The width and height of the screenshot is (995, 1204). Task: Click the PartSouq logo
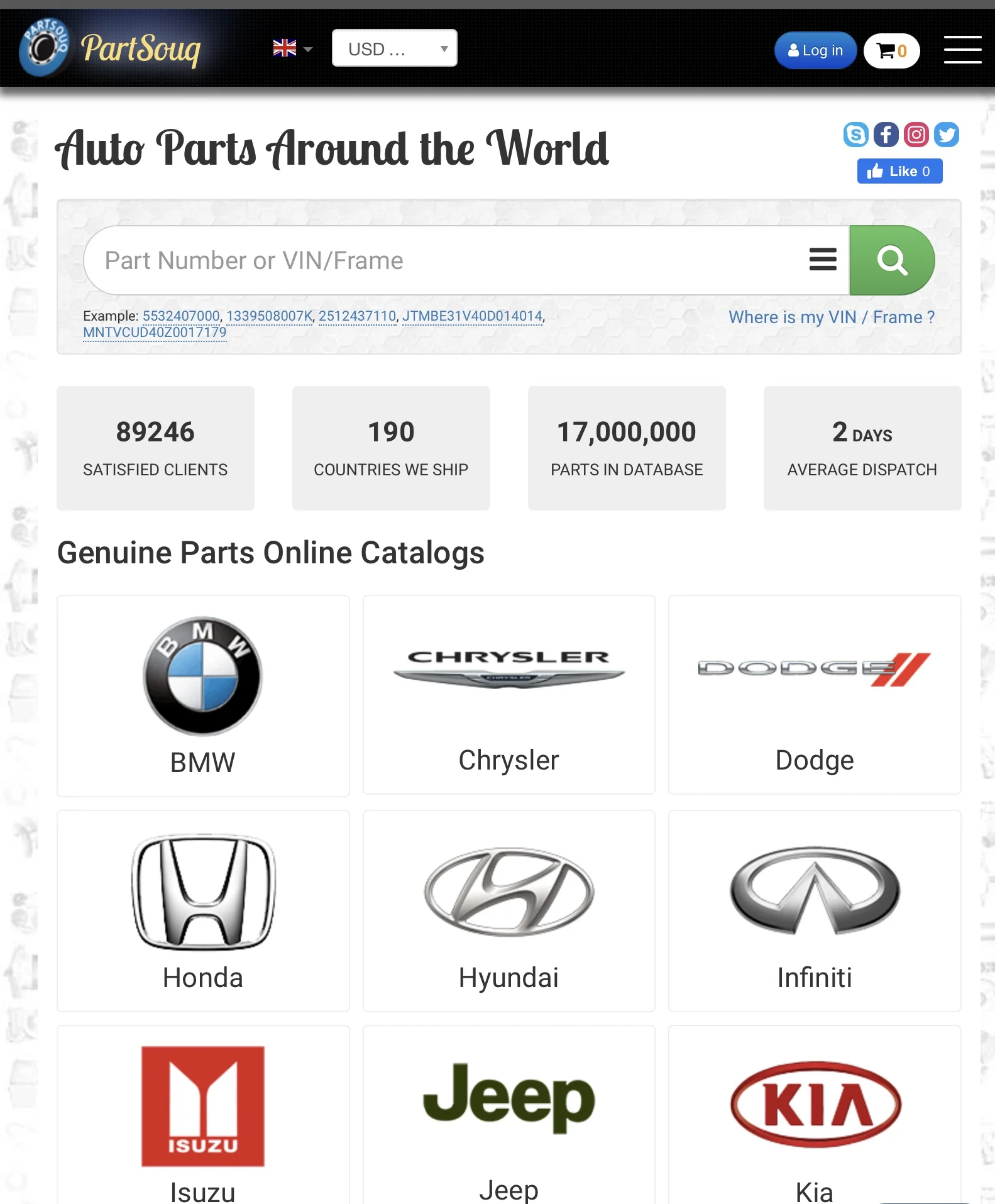point(110,48)
